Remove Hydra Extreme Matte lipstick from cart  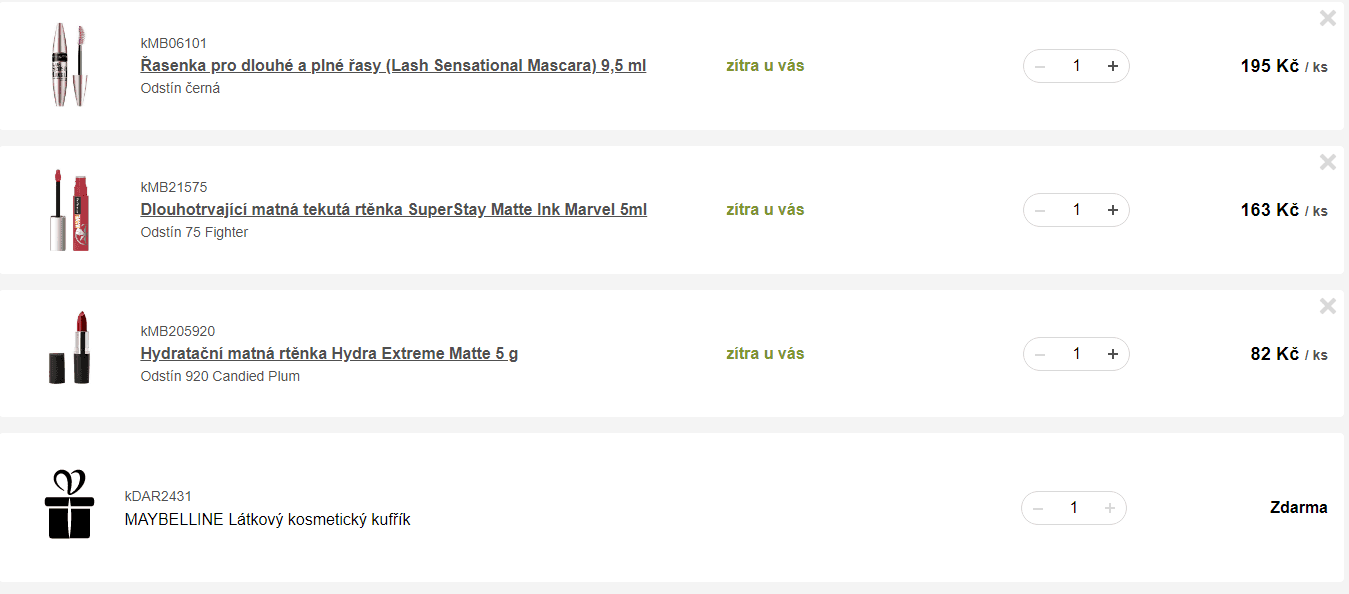click(x=1327, y=306)
